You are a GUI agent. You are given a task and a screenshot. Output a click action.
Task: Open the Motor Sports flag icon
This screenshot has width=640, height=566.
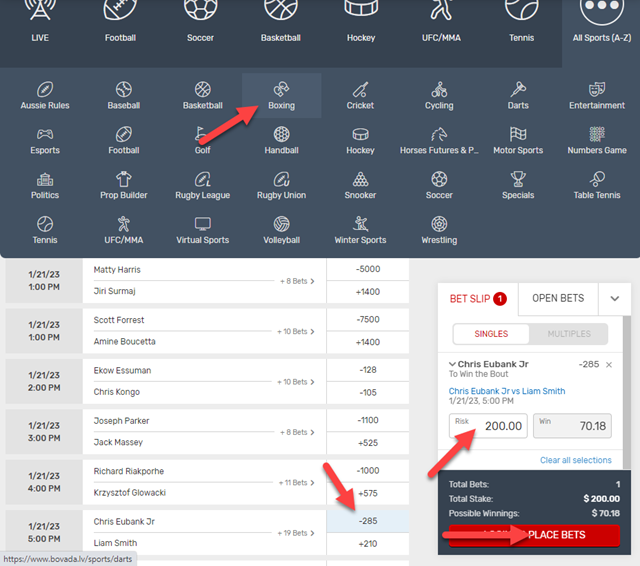click(x=518, y=135)
